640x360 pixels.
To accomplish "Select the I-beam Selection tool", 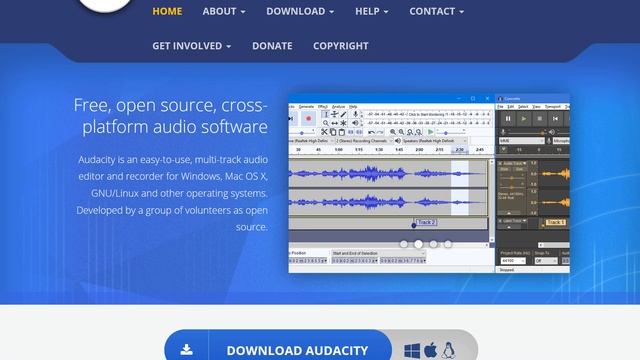I will click(326, 114).
